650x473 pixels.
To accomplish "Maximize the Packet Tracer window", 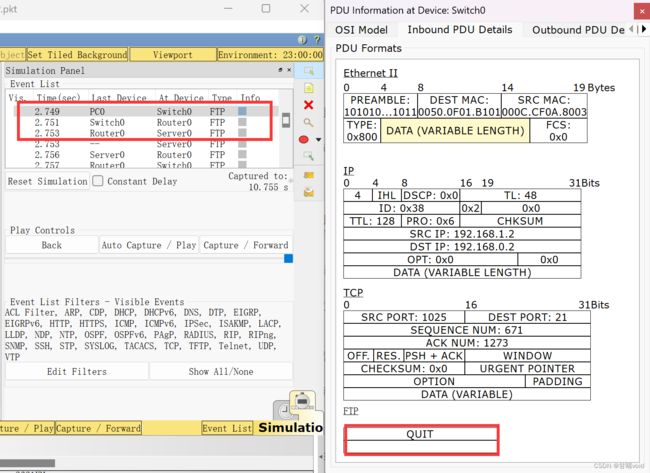I will pos(266,8).
